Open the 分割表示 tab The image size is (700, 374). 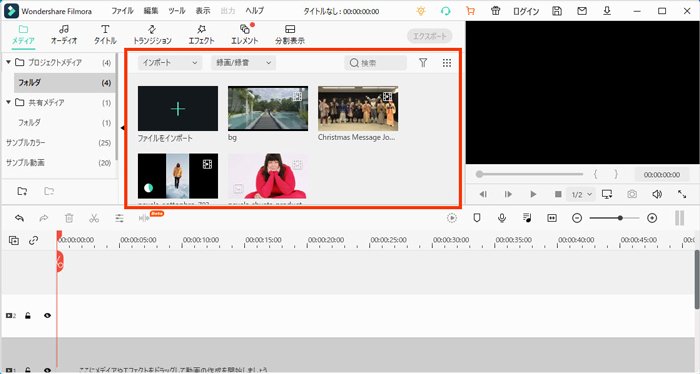(x=290, y=34)
